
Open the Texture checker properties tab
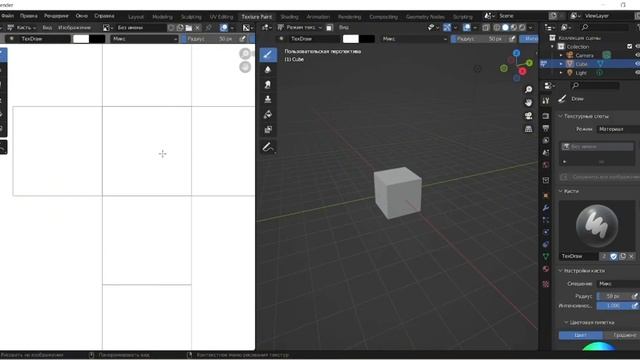(x=546, y=284)
